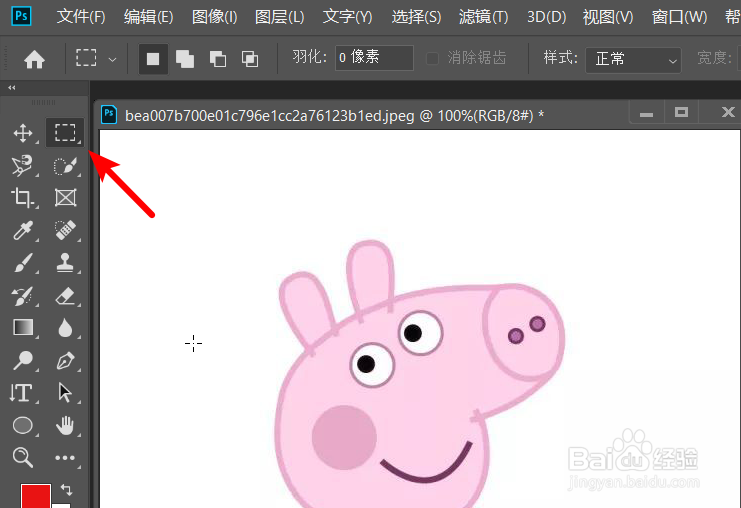Select the Vertical Type tool
Image resolution: width=741 pixels, height=508 pixels.
[x=21, y=393]
